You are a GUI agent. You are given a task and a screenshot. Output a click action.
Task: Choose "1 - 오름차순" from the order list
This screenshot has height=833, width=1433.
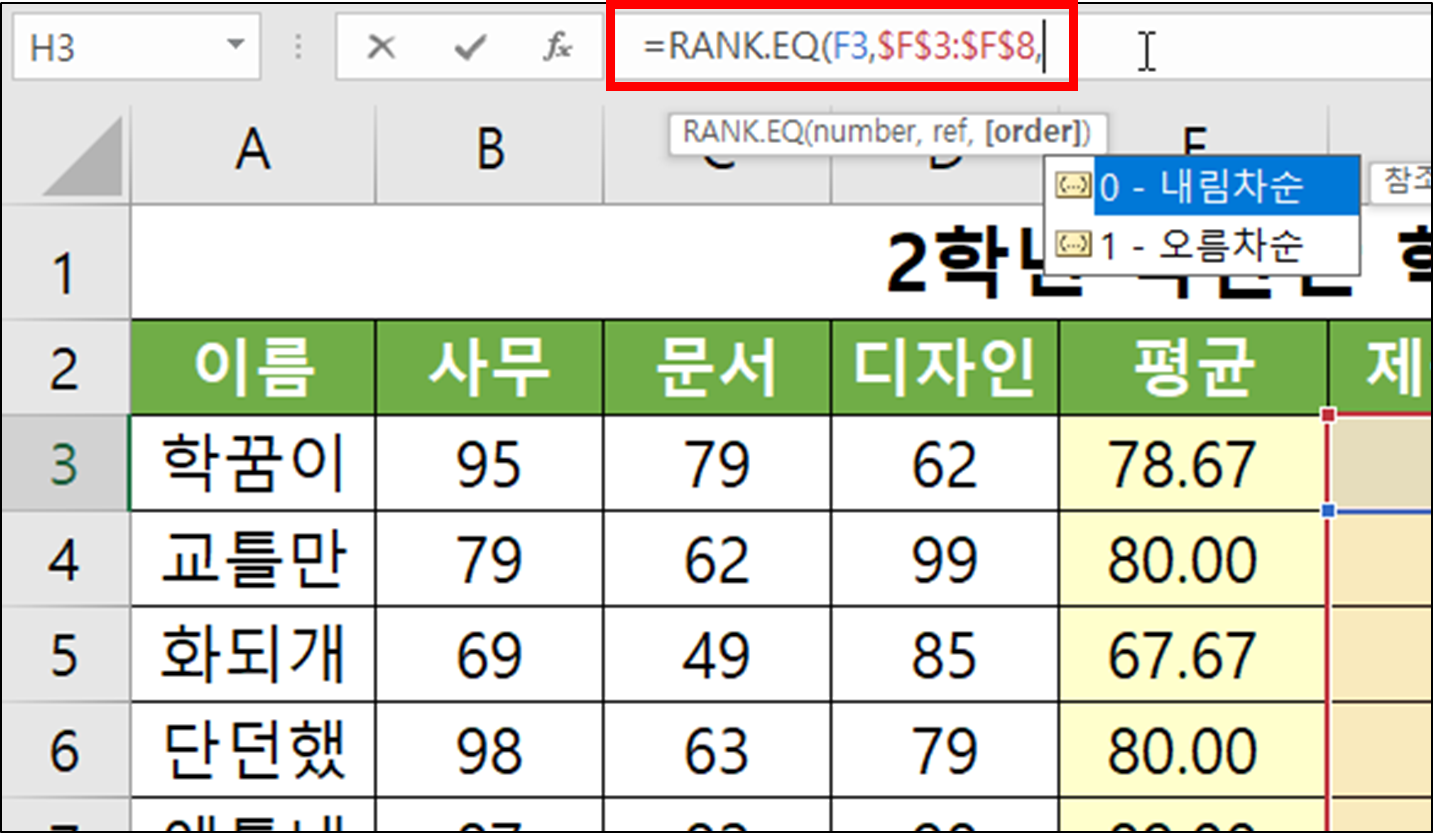click(1200, 244)
